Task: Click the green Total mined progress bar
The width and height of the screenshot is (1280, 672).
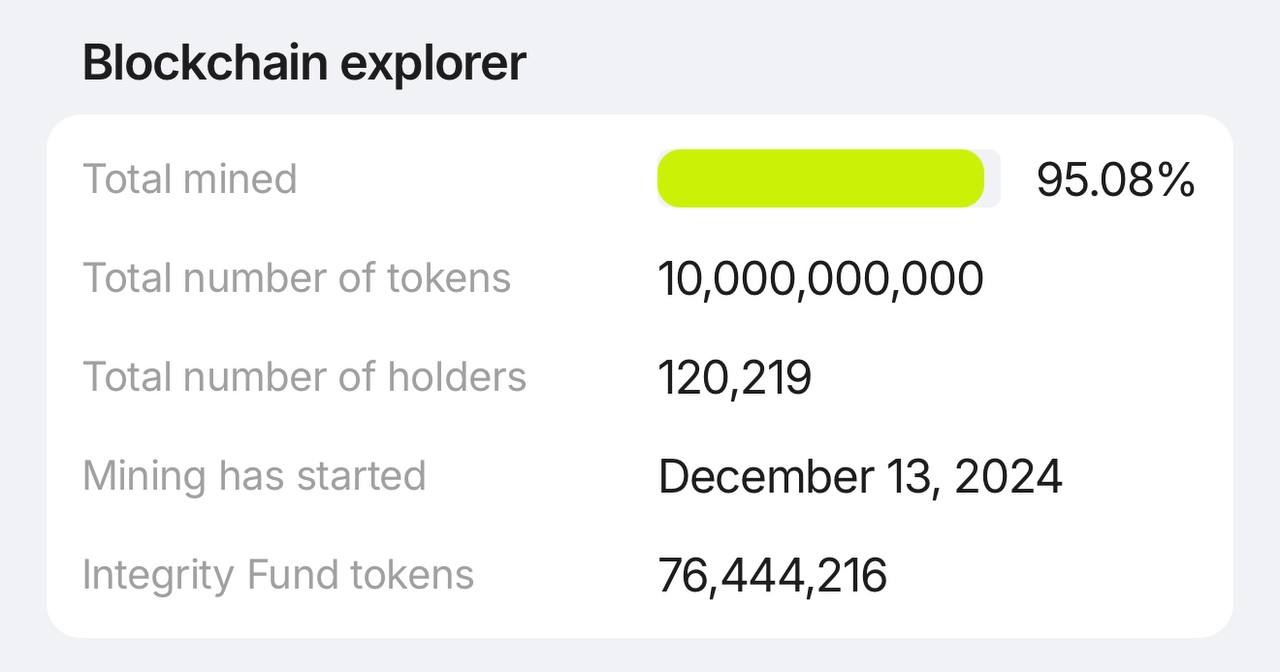Action: click(821, 179)
